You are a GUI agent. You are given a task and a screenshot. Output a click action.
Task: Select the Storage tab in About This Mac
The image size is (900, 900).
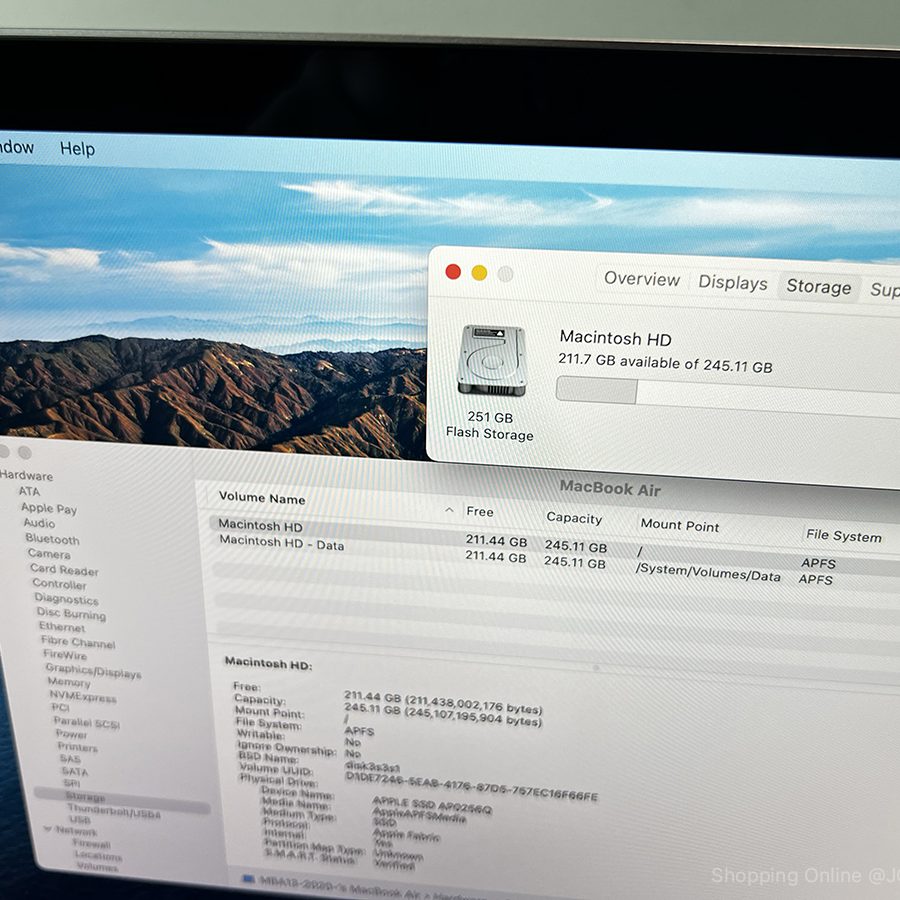tap(818, 286)
